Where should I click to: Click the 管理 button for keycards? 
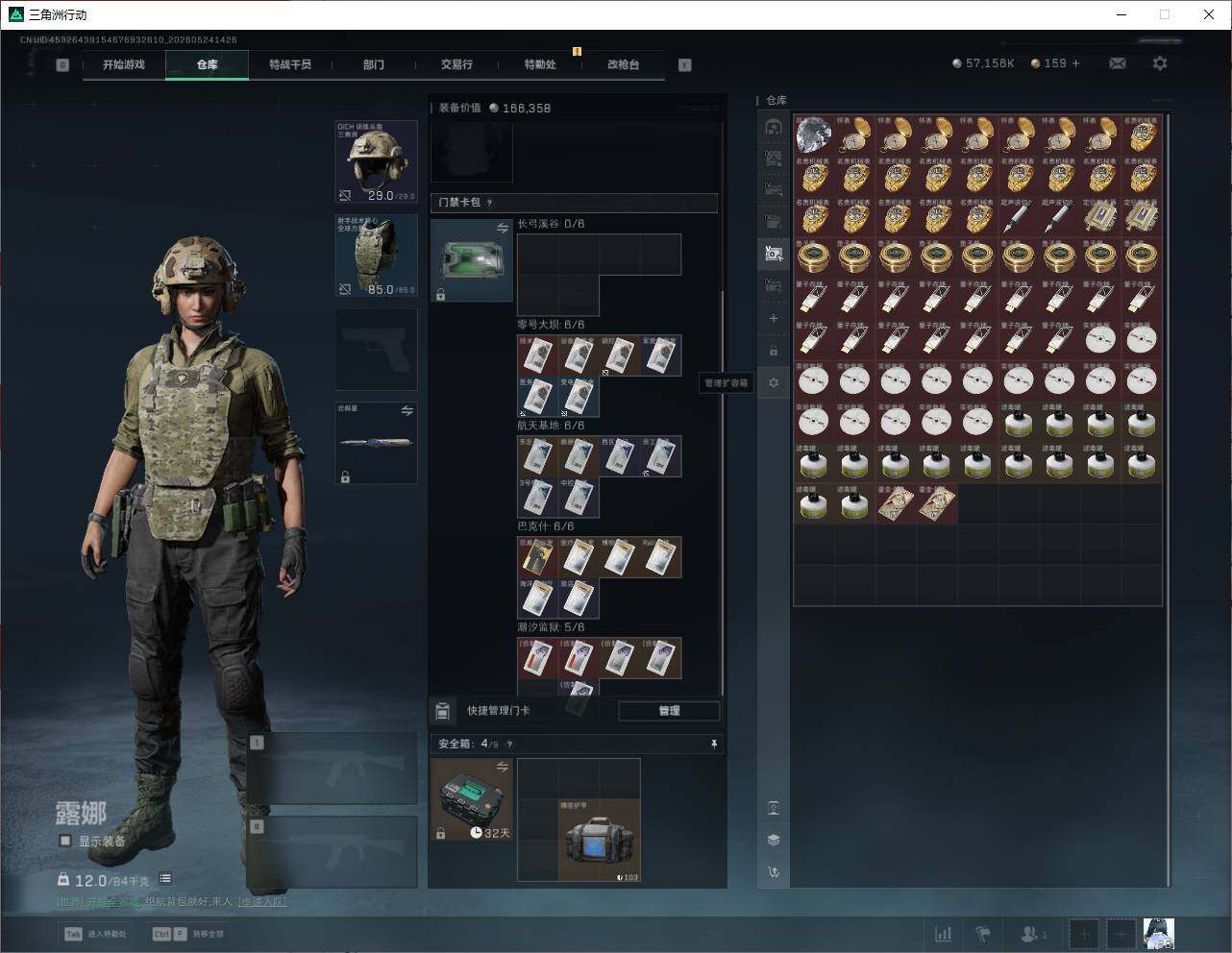click(669, 711)
